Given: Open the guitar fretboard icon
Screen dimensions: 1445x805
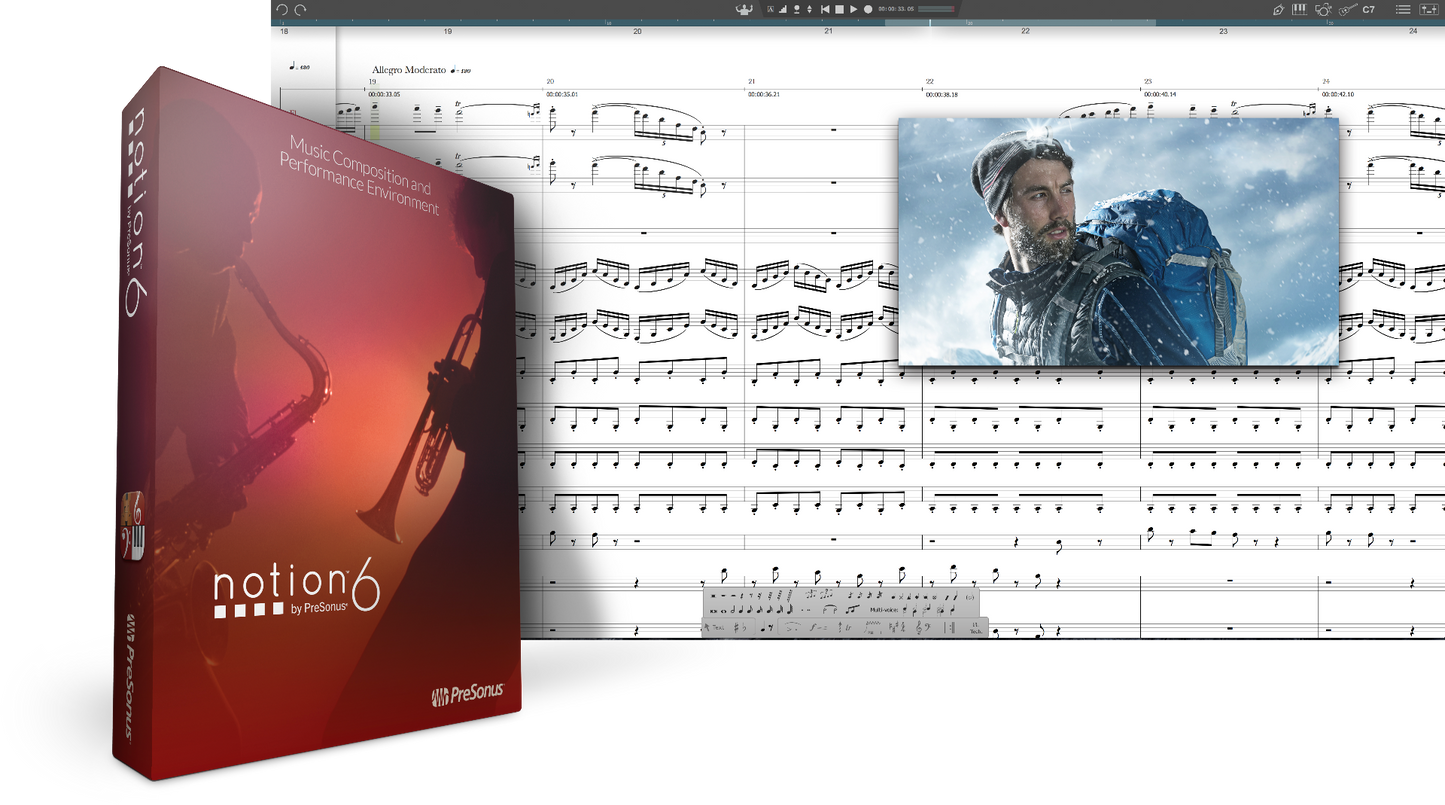Looking at the screenshot, I should [x=1346, y=9].
